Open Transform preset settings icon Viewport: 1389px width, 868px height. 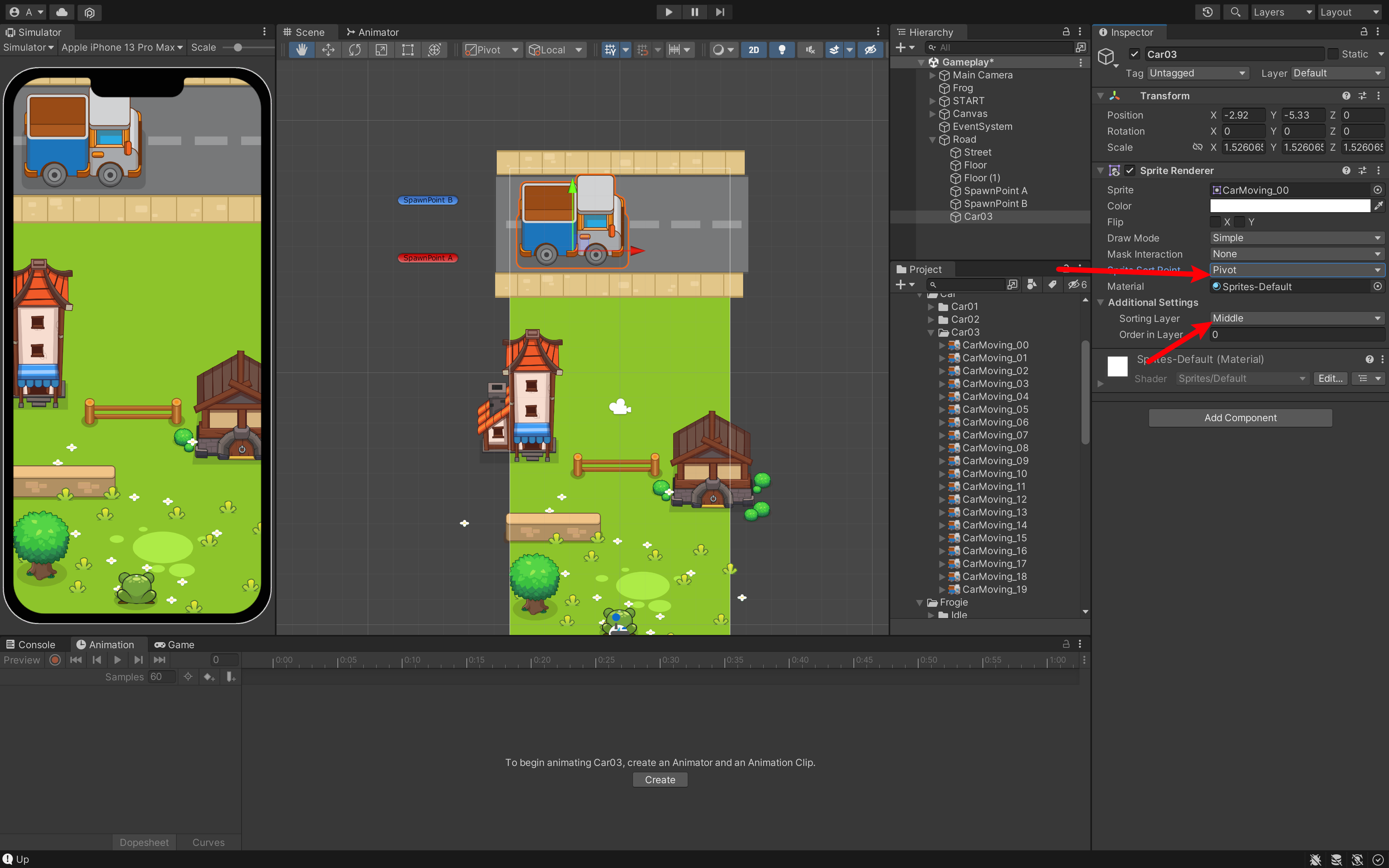pos(1362,96)
